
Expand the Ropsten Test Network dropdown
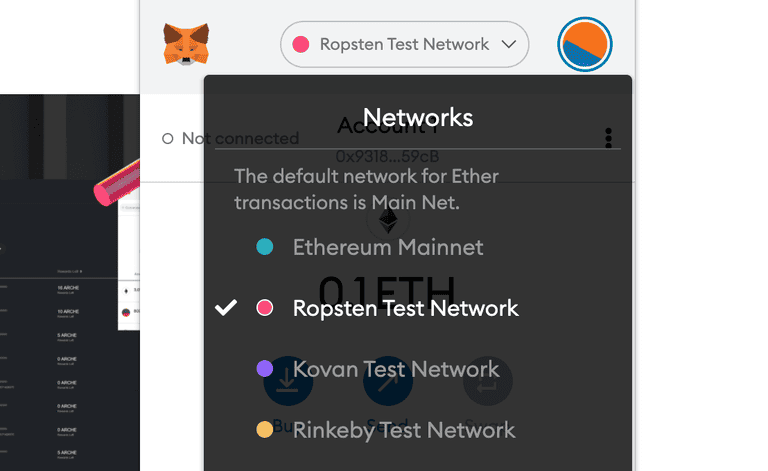(404, 44)
